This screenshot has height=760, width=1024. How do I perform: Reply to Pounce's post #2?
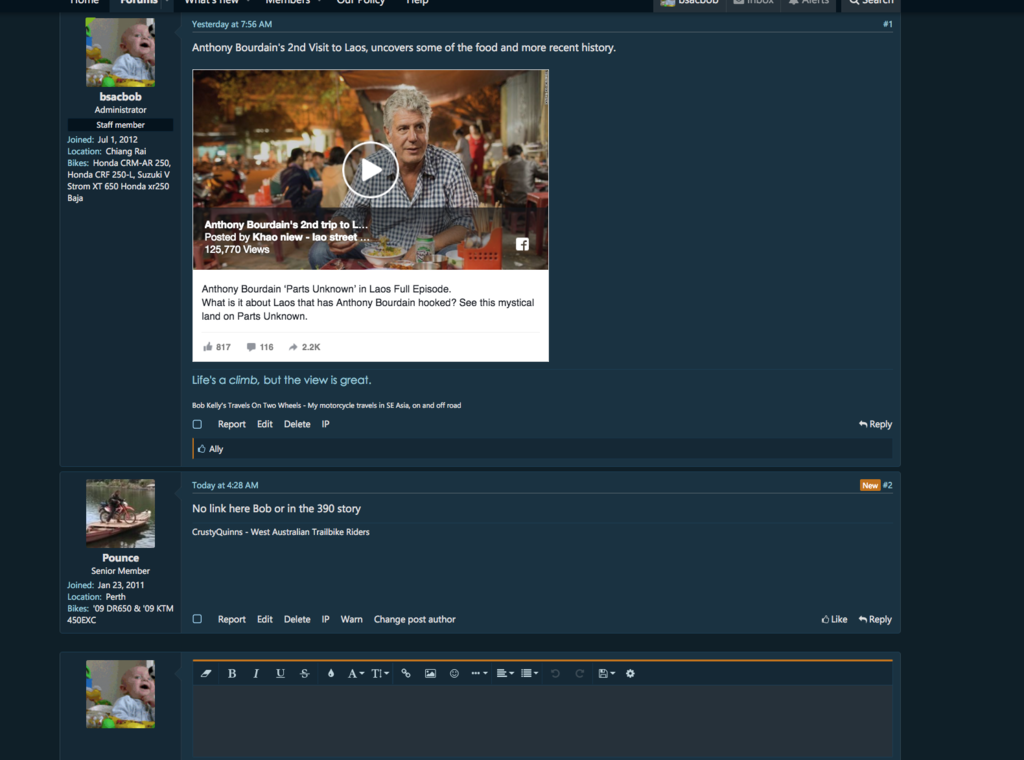coord(875,619)
